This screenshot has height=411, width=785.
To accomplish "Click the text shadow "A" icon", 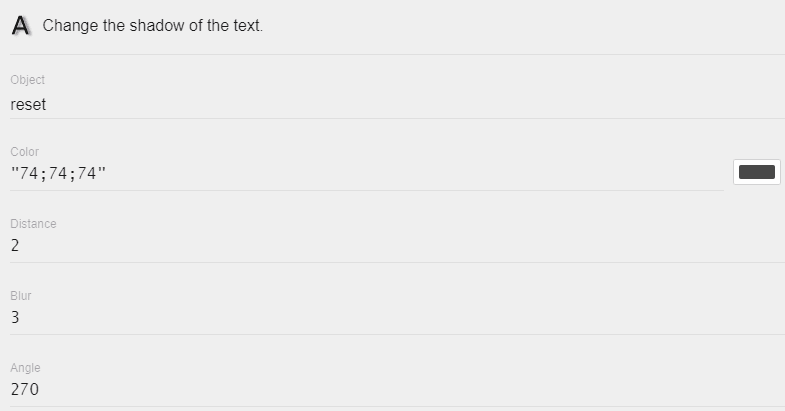I will pos(21,27).
